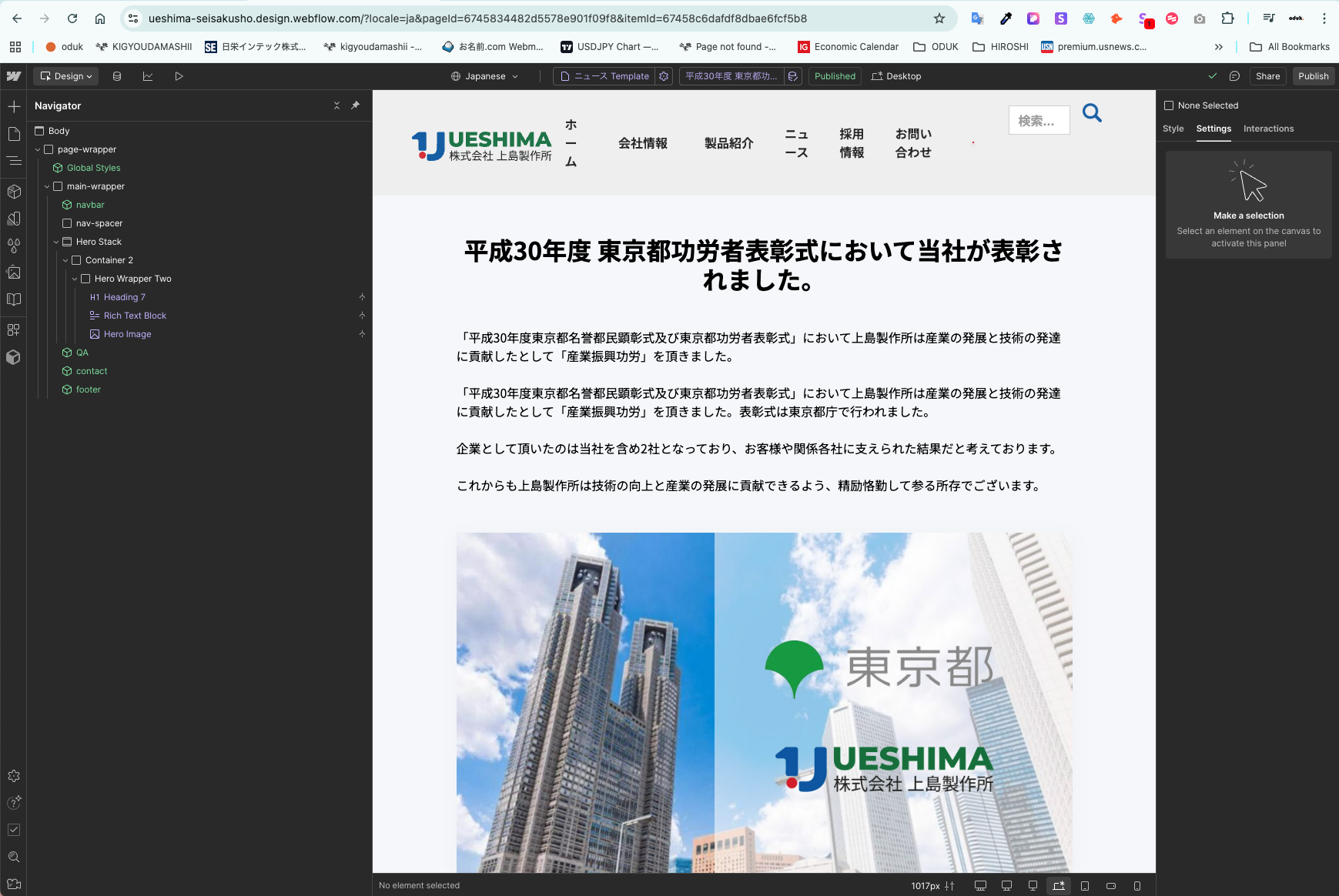This screenshot has height=896, width=1339.
Task: Click the Tokyo building hero image
Action: coord(764,702)
